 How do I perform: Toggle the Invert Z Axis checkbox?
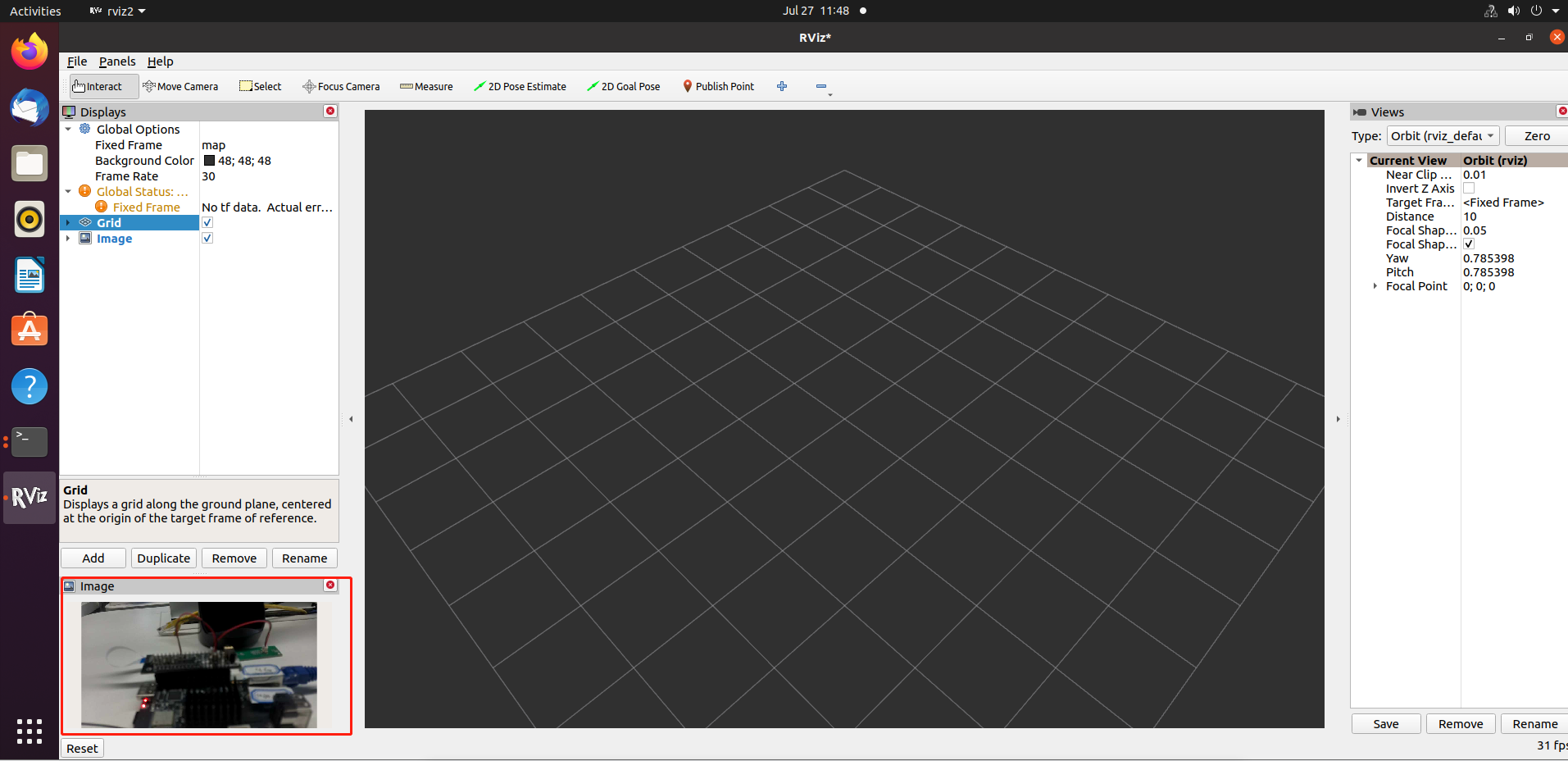(x=1469, y=189)
